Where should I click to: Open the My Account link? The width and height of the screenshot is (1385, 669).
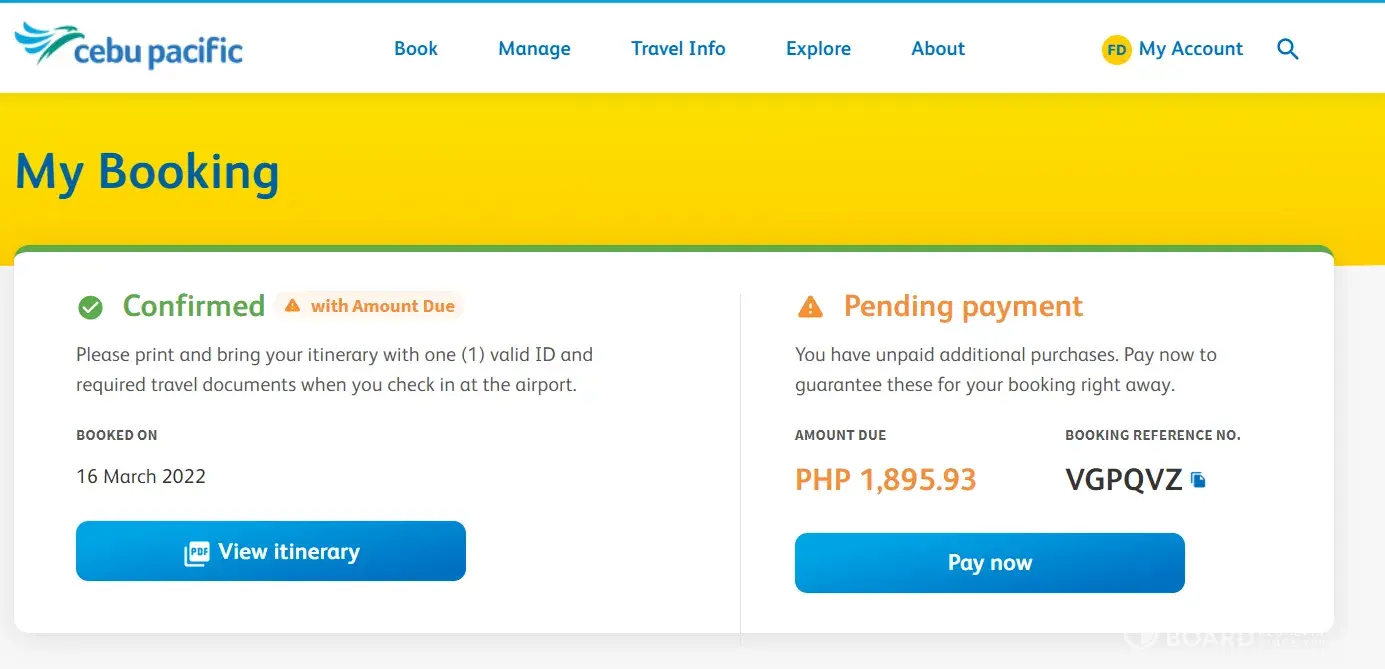coord(1190,48)
